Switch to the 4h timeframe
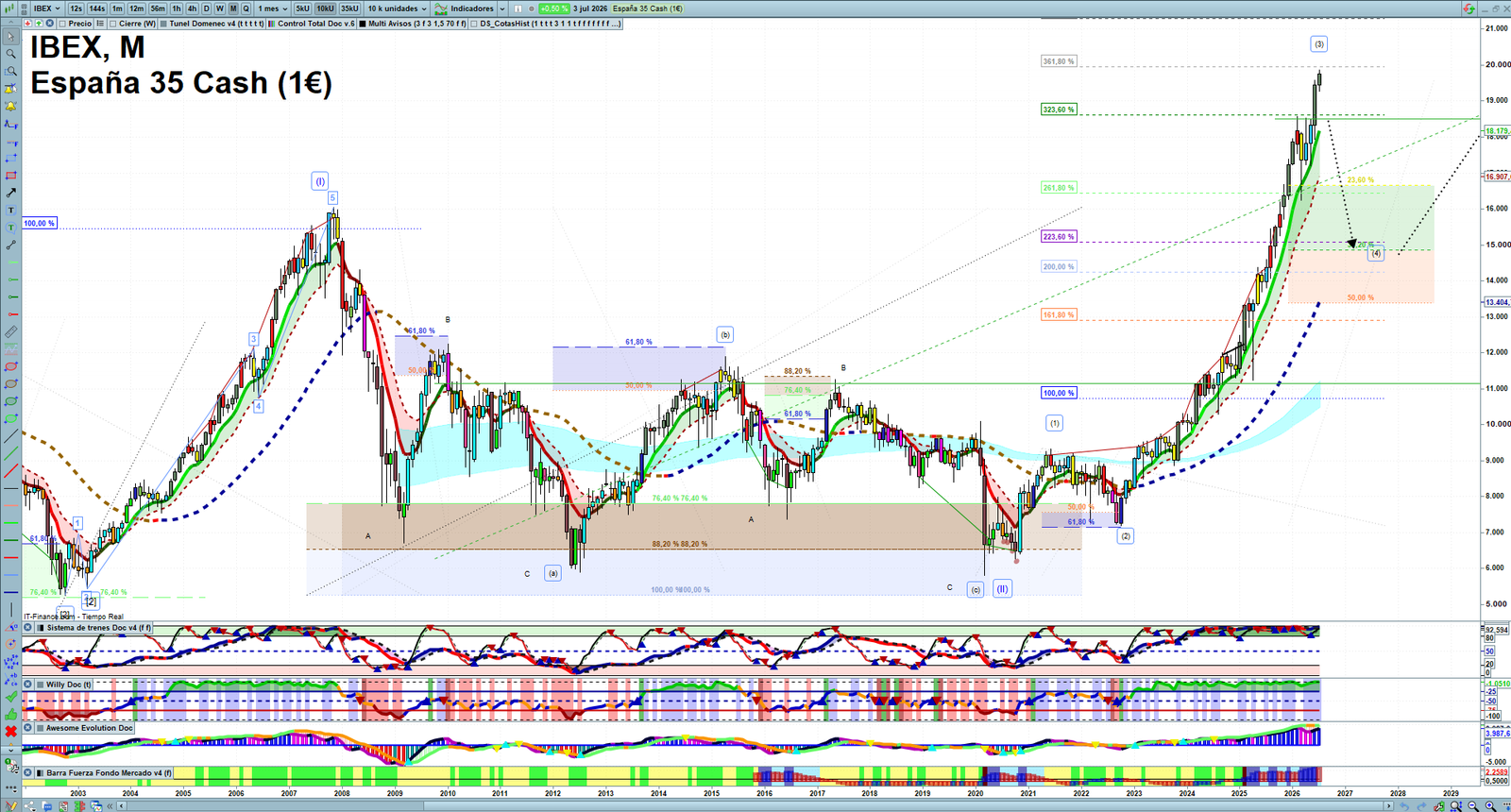This screenshot has width=1511, height=812. coord(192,8)
